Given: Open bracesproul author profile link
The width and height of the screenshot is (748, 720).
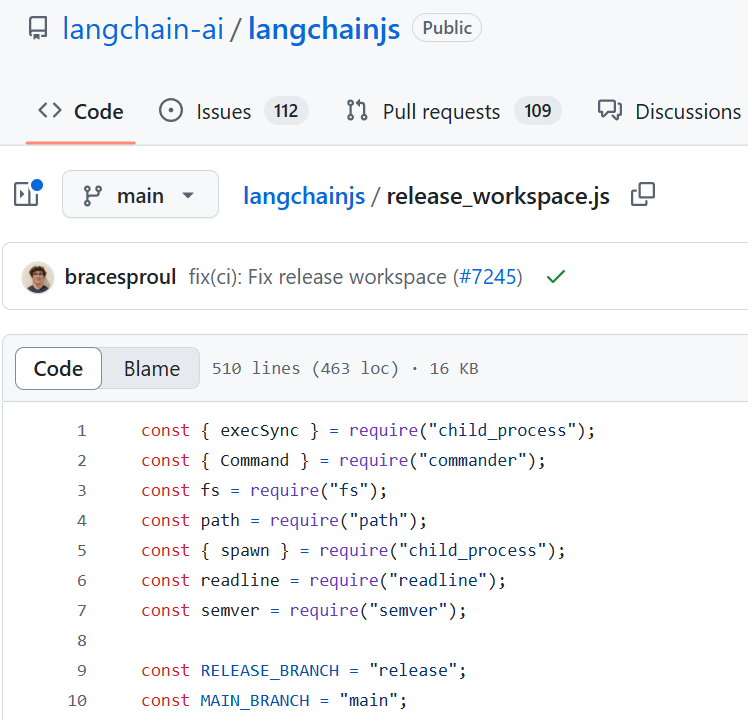Looking at the screenshot, I should pos(120,277).
